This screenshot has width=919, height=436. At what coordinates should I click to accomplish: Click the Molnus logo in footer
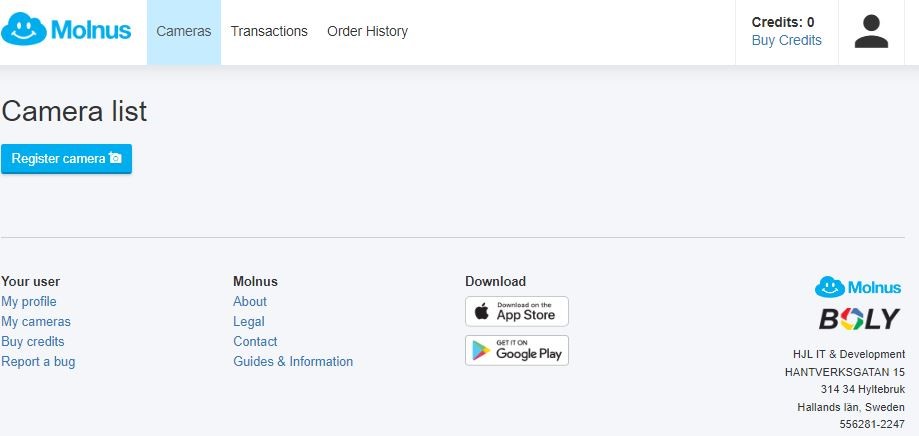pos(858,287)
